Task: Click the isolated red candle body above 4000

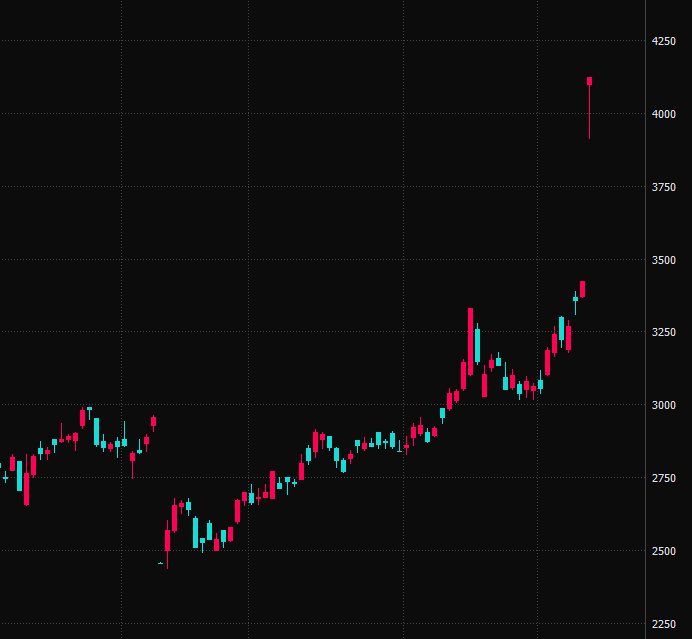Action: [x=590, y=81]
